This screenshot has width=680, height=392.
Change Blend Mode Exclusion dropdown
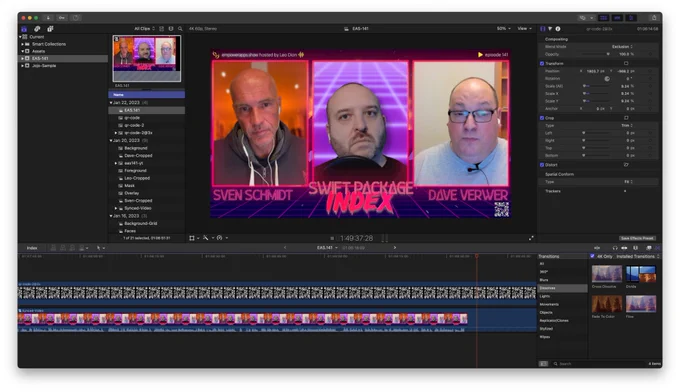pyautogui.click(x=622, y=46)
